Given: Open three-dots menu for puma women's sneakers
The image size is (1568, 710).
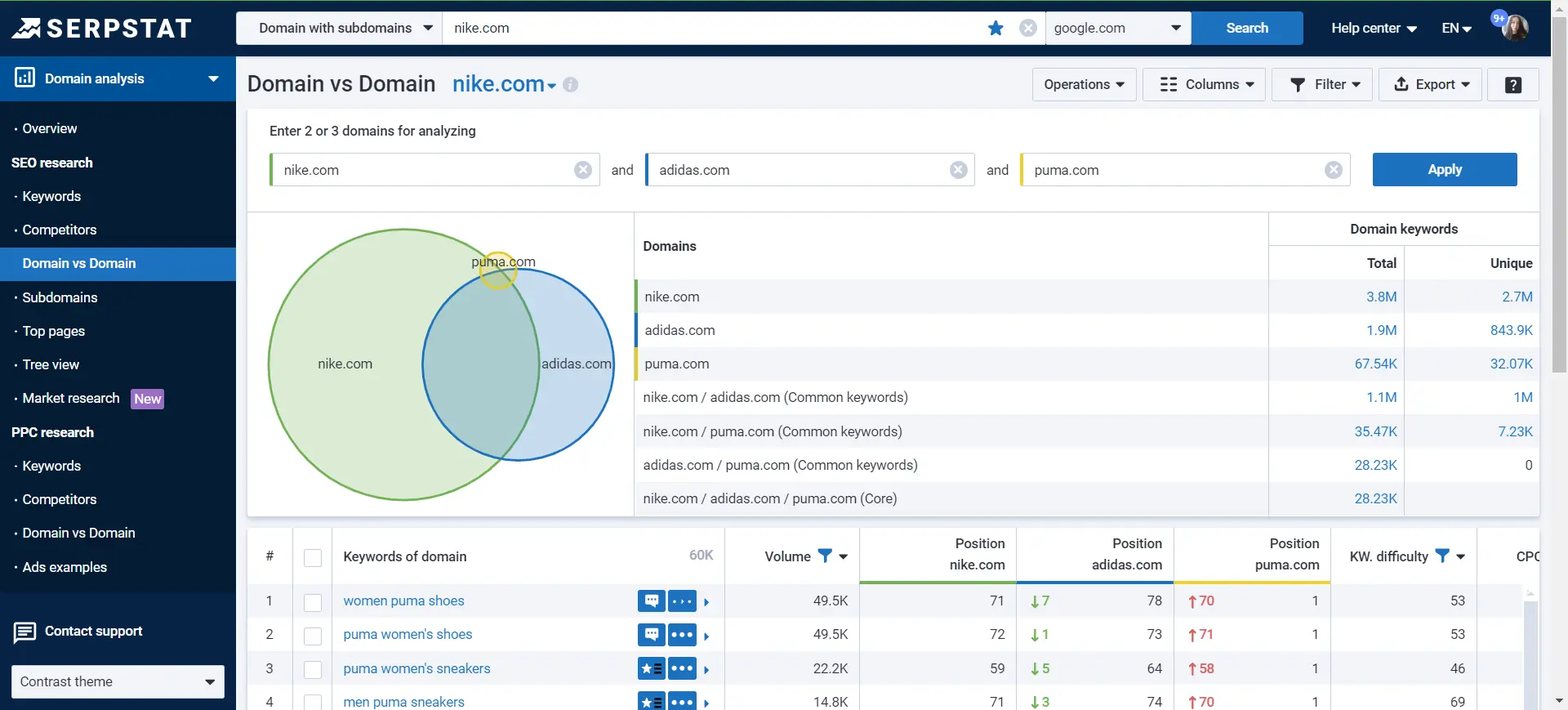Looking at the screenshot, I should pos(682,668).
